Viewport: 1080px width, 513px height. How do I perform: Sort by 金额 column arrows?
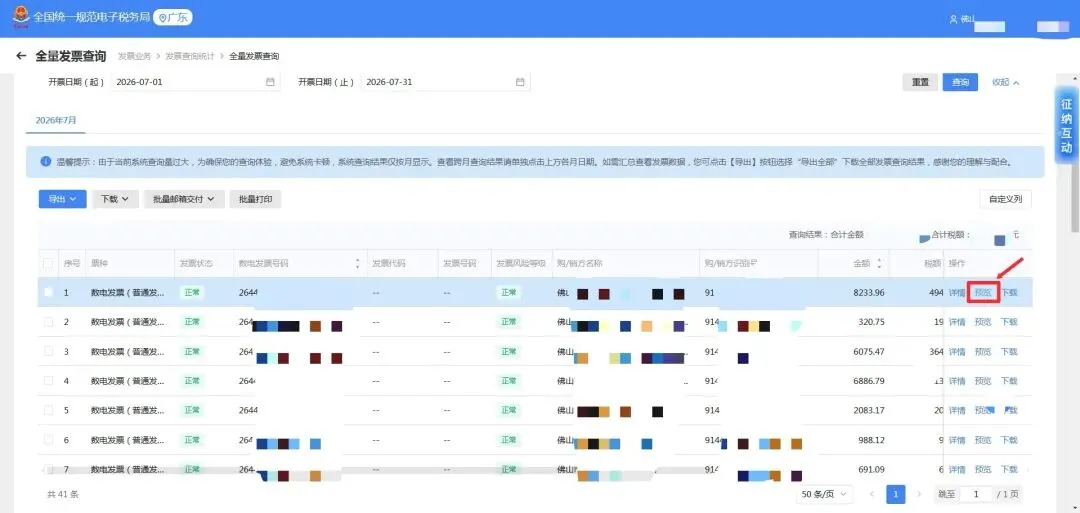coord(879,264)
